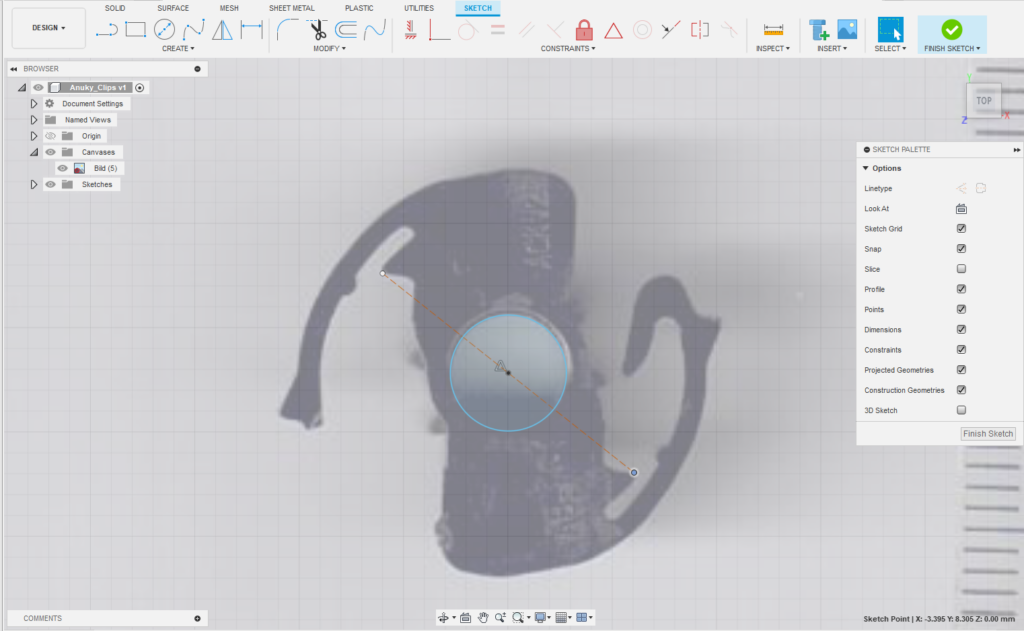Activate the Pan hand tool

point(482,618)
